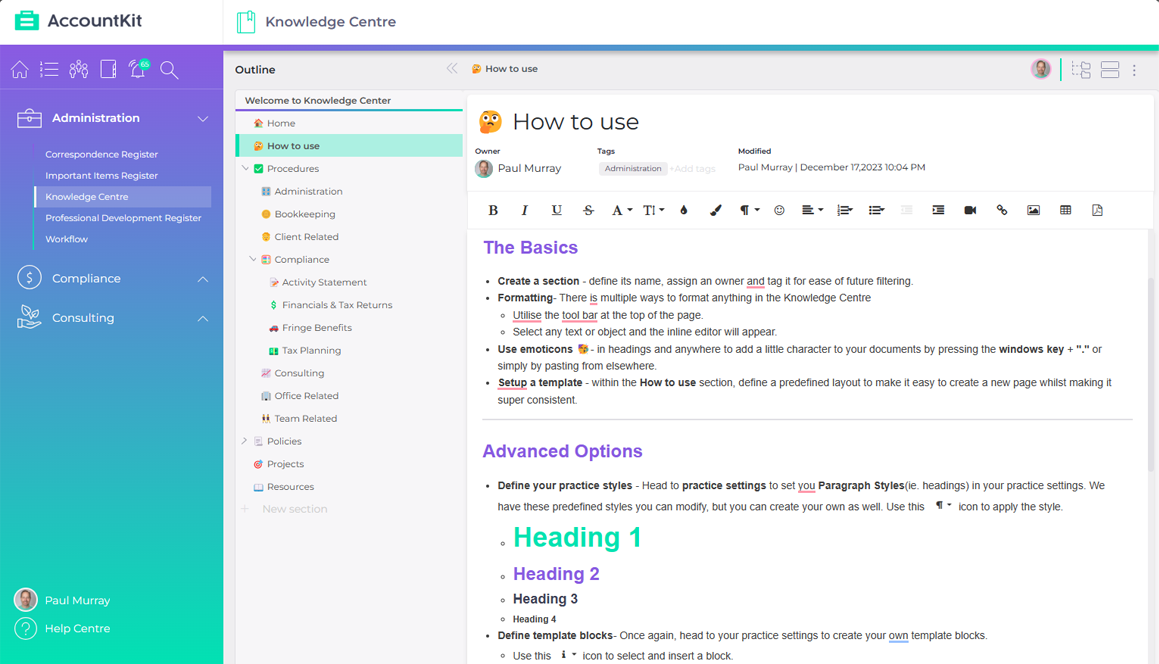Insert a table into the page

[1065, 210]
